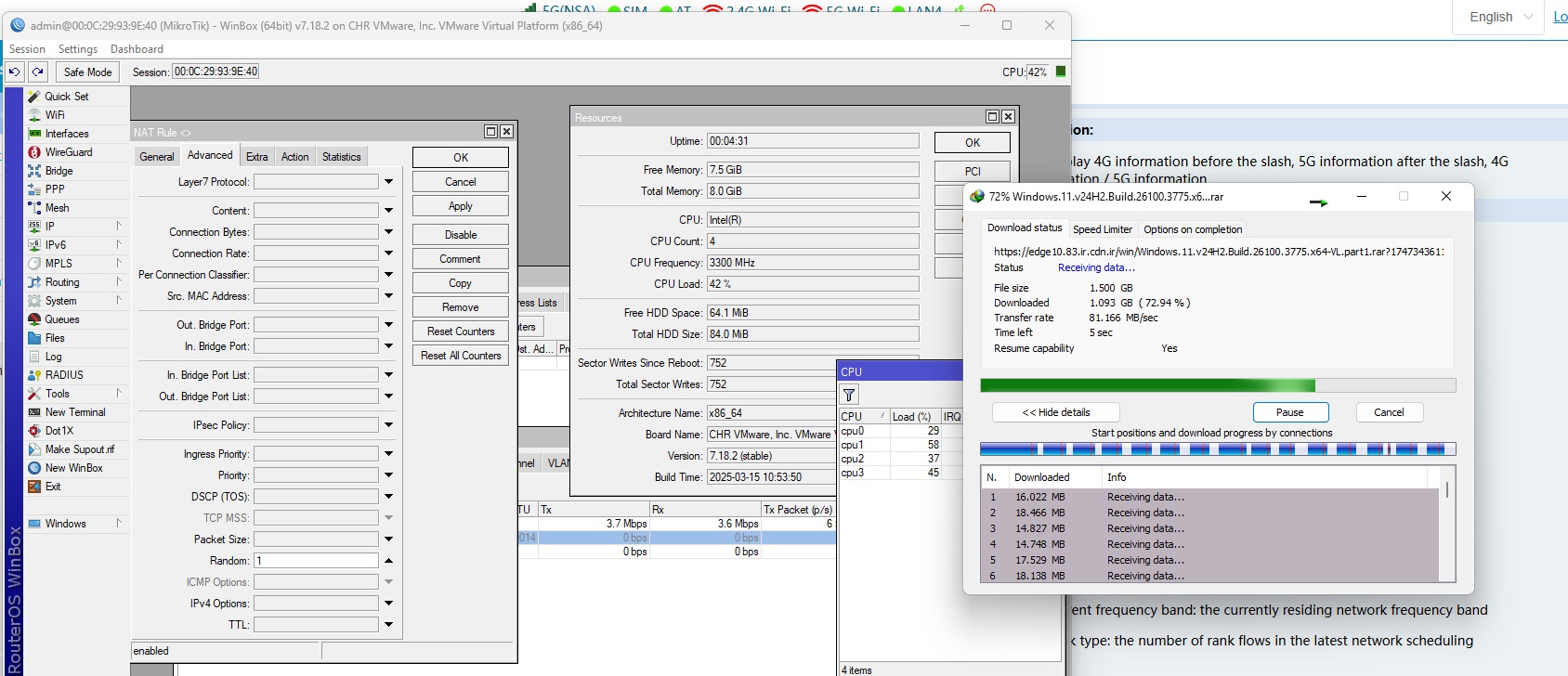Expand the IP submenu
The width and height of the screenshot is (1568, 676).
tap(119, 227)
